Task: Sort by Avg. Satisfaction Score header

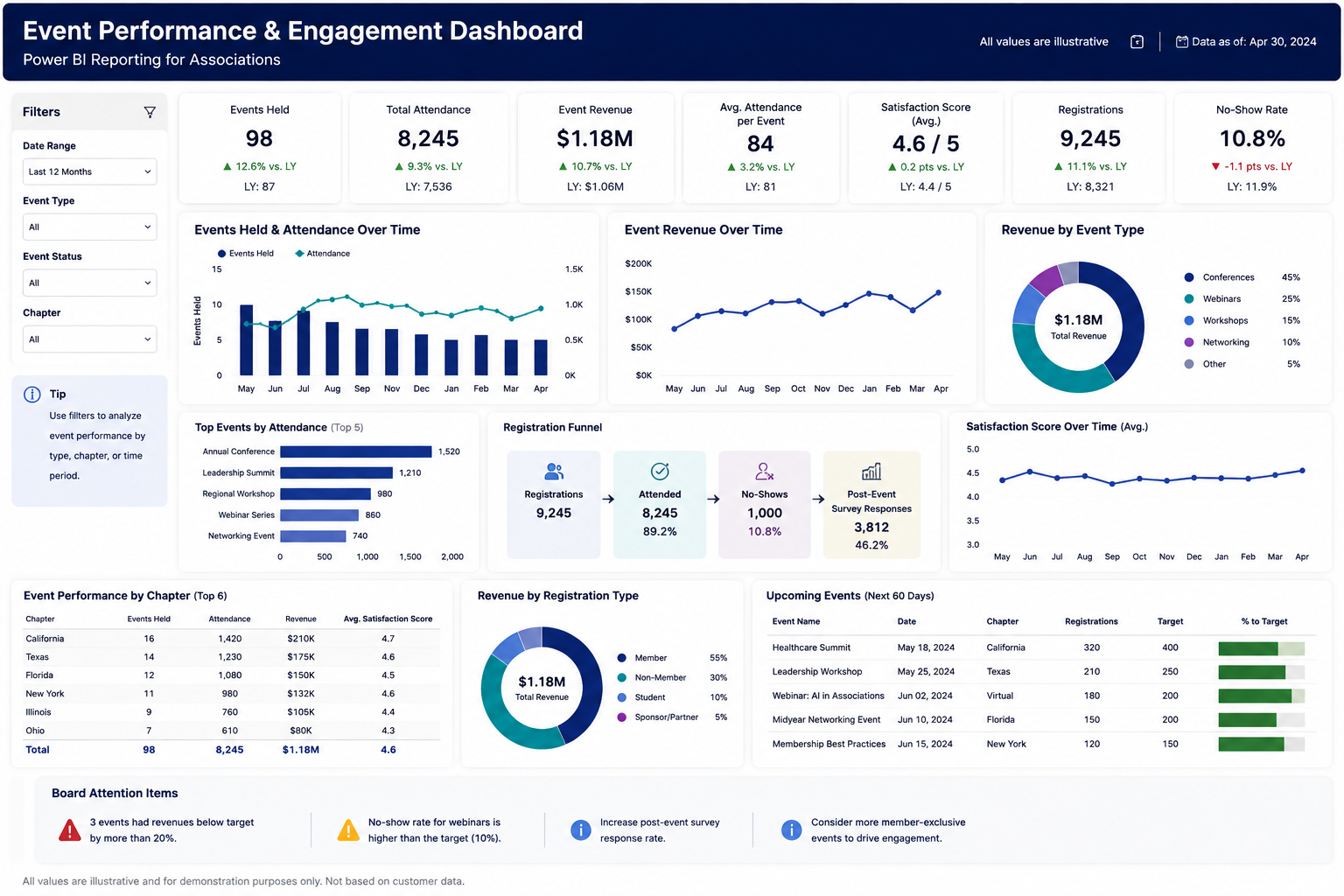Action: click(x=388, y=619)
